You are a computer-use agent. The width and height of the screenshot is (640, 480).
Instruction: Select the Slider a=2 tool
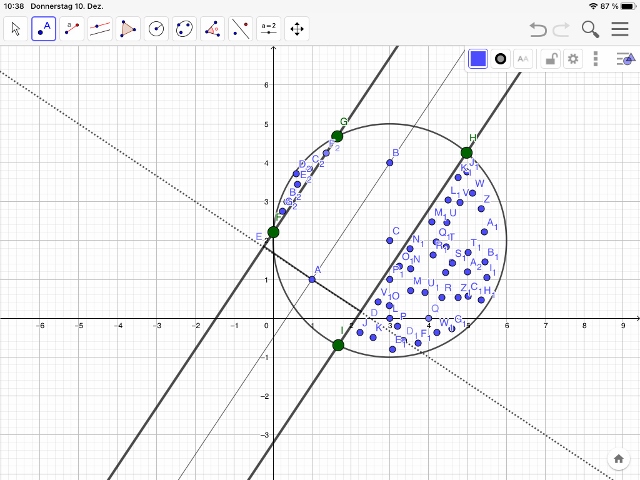[x=269, y=29]
